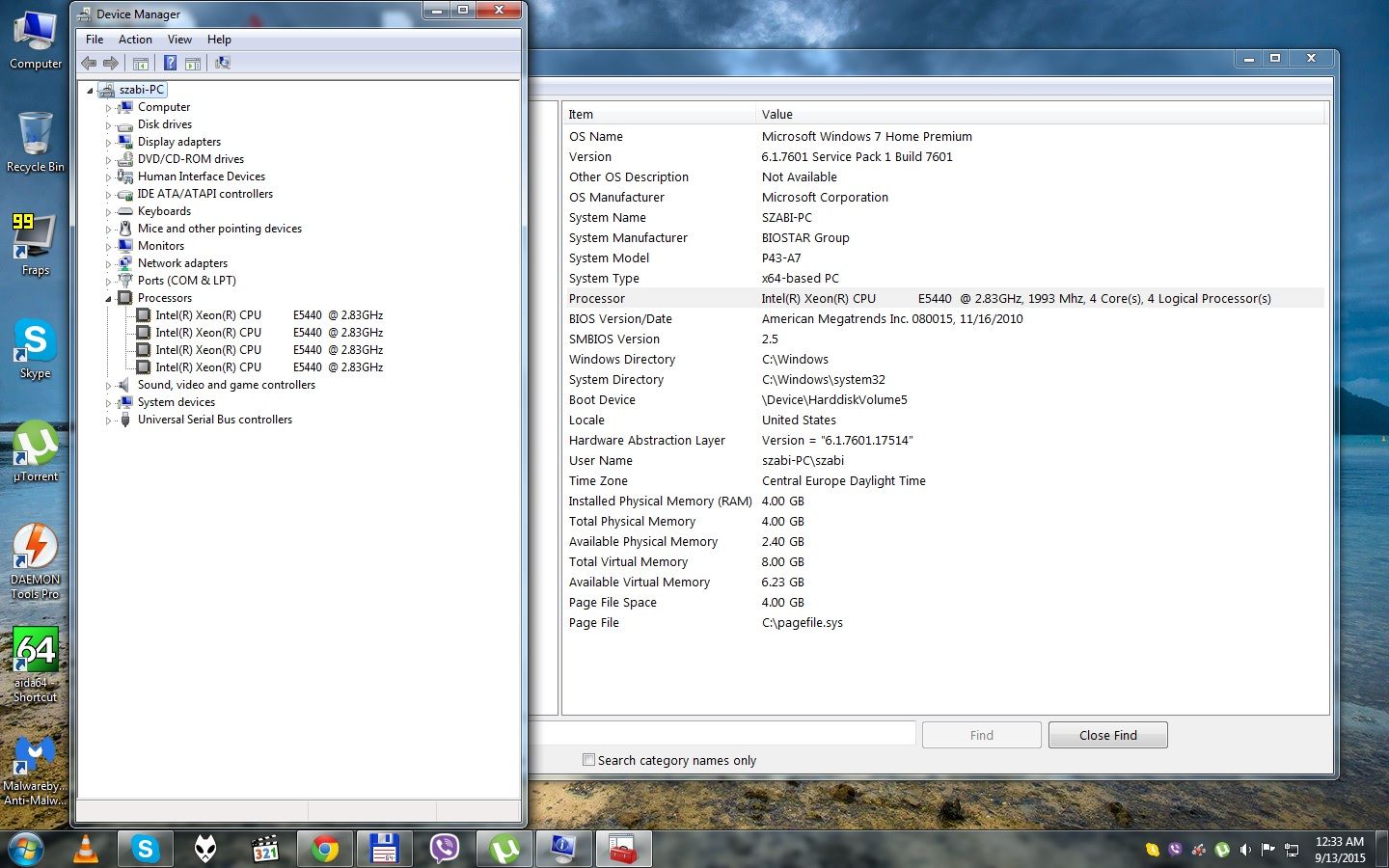Viewport: 1389px width, 868px height.
Task: Expand the DVD/CD-ROM drives node
Action: tap(108, 160)
